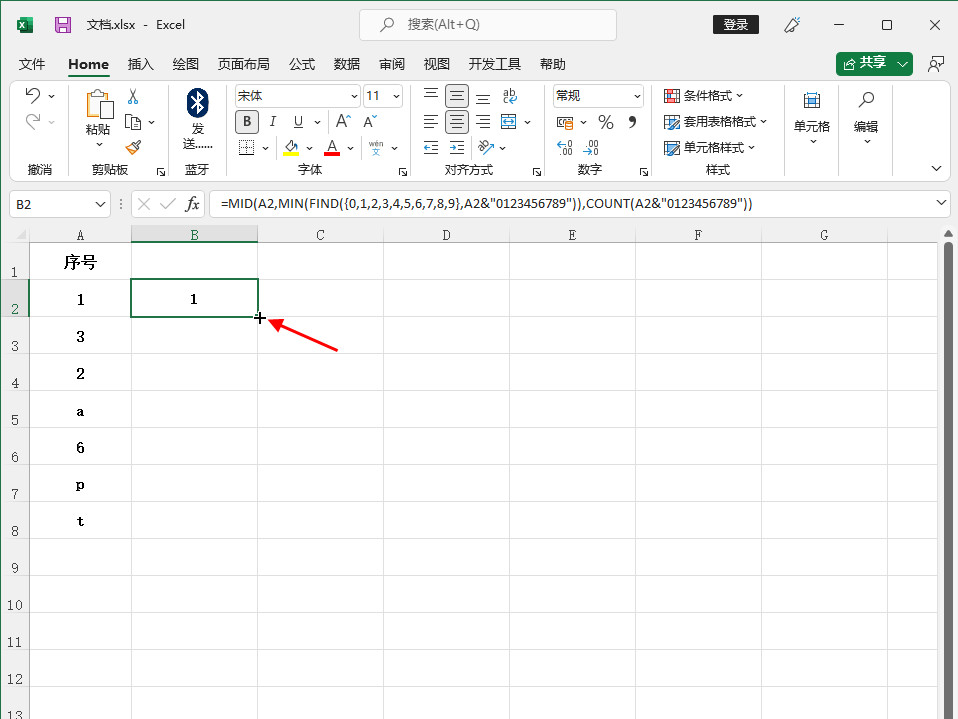Apply Percent Style format
Screen dimensions: 958x719
(x=605, y=122)
